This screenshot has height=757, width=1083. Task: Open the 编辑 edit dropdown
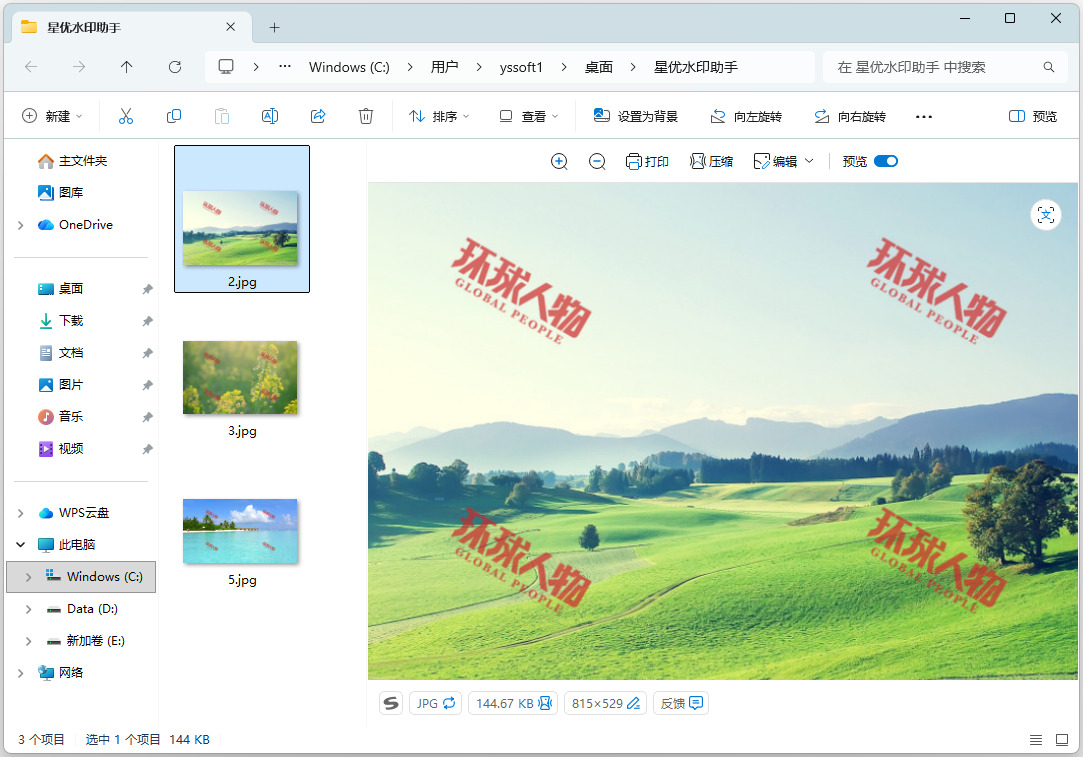783,162
